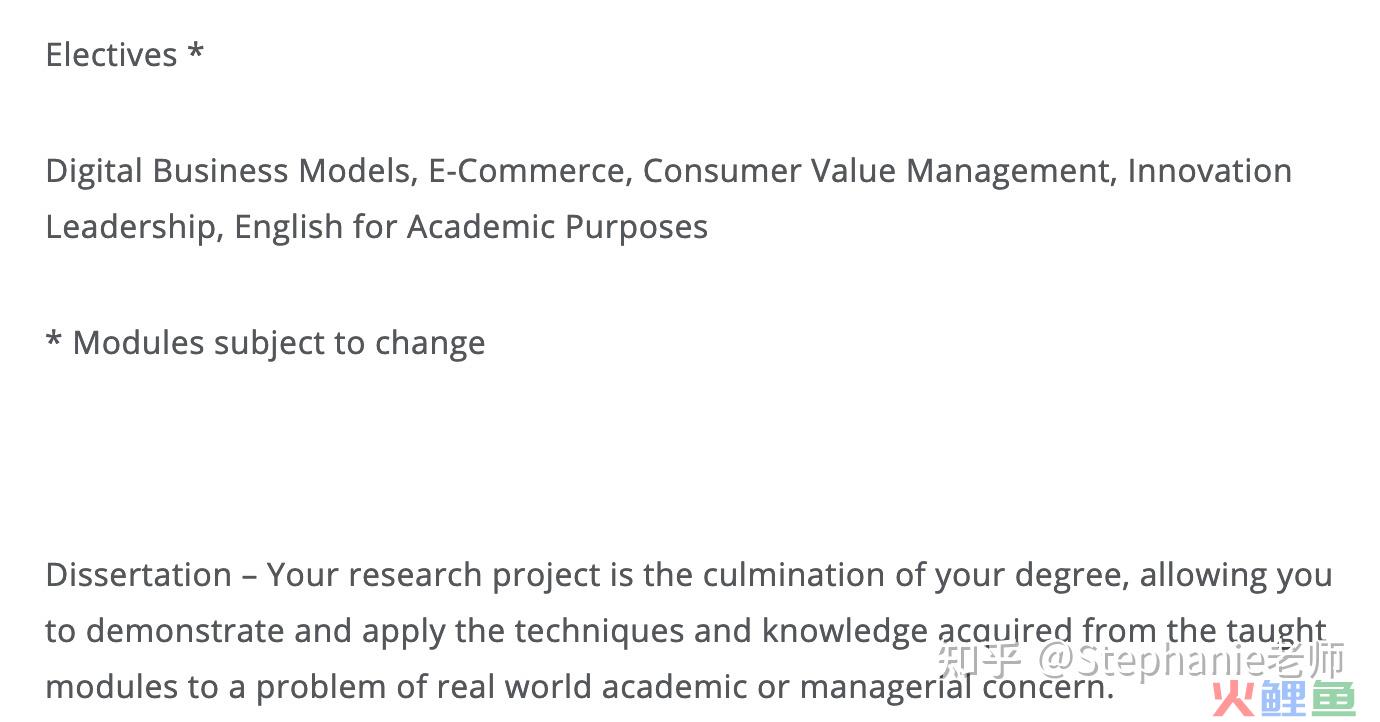Click the words Digital Business Models
Image resolution: width=1380 pixels, height=722 pixels.
[229, 171]
